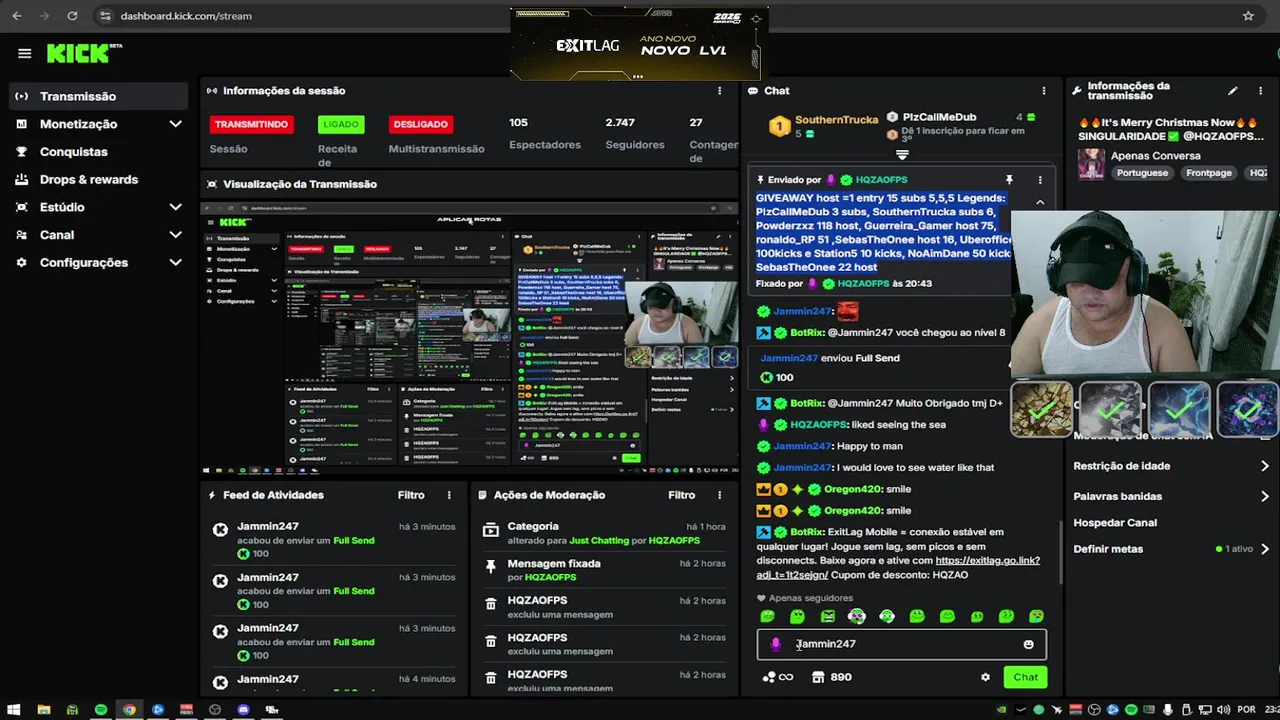This screenshot has height=720, width=1280.
Task: Open File Explorer from the taskbar
Action: pos(43,709)
